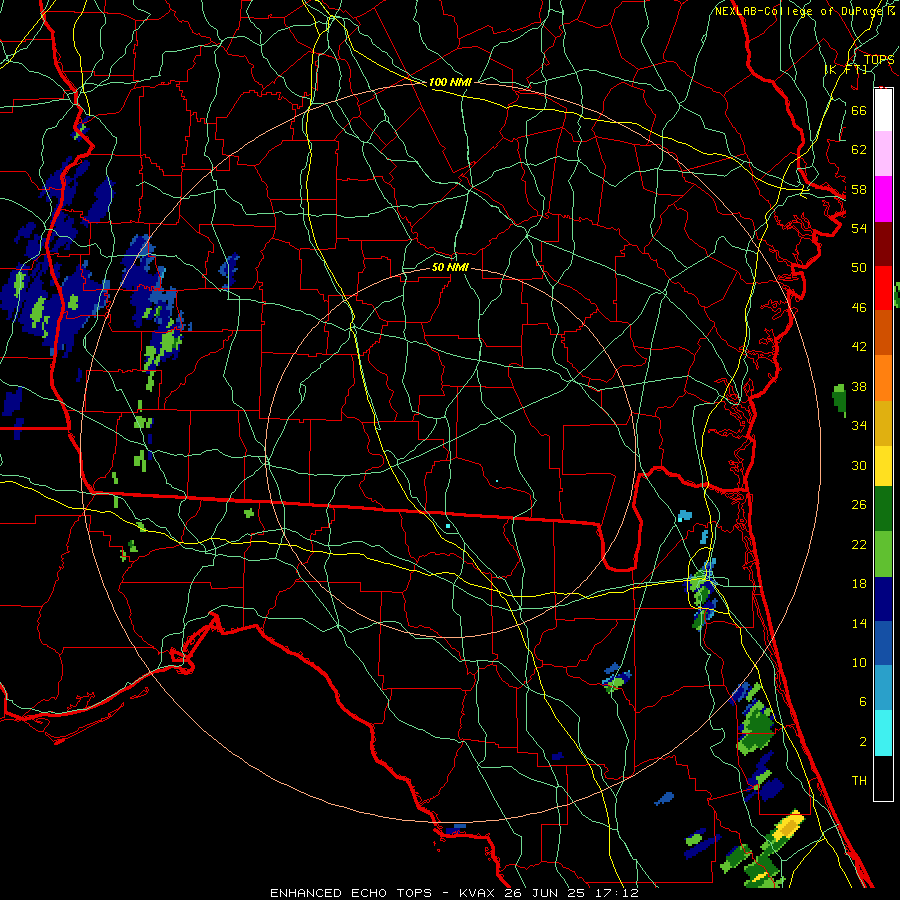This screenshot has width=900, height=900.
Task: Click the dark green legend swatch
Action: click(883, 509)
